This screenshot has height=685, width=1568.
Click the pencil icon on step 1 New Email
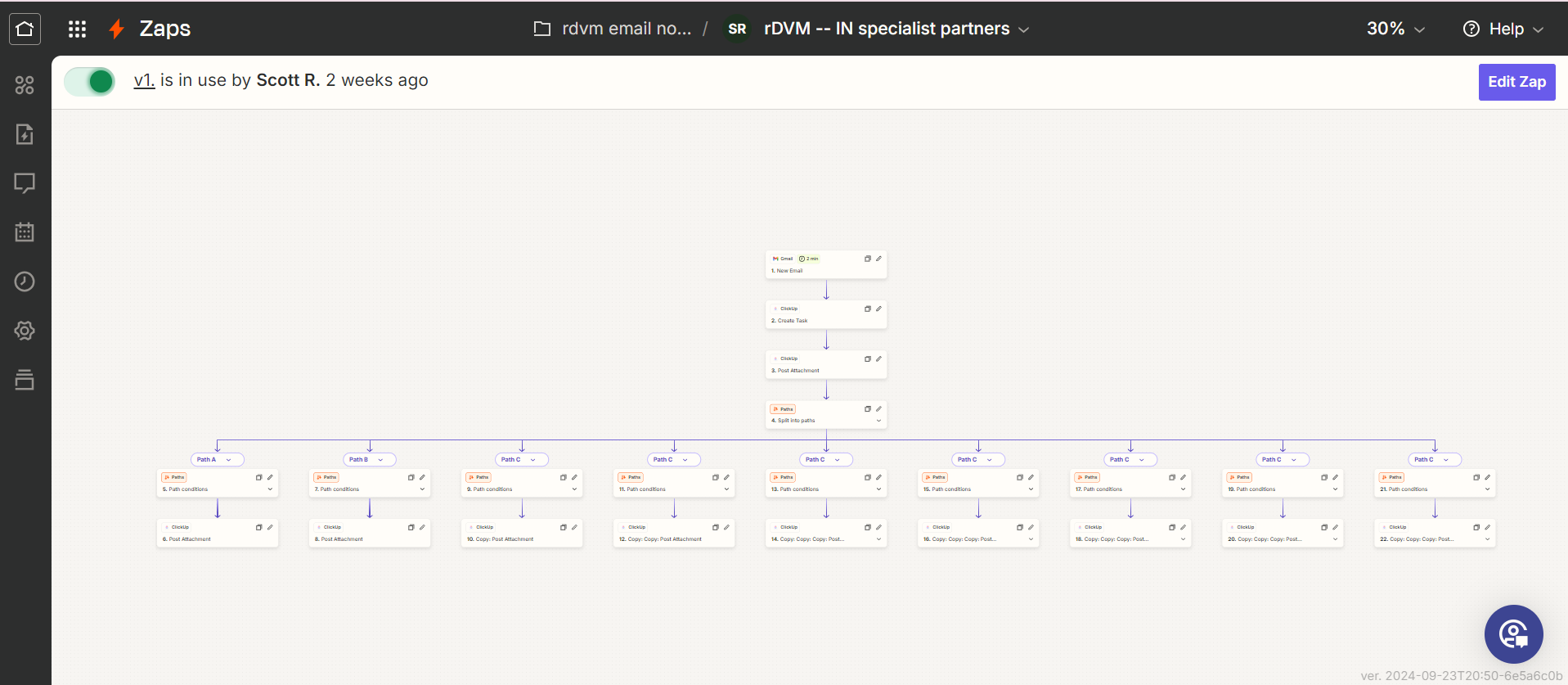coord(879,259)
